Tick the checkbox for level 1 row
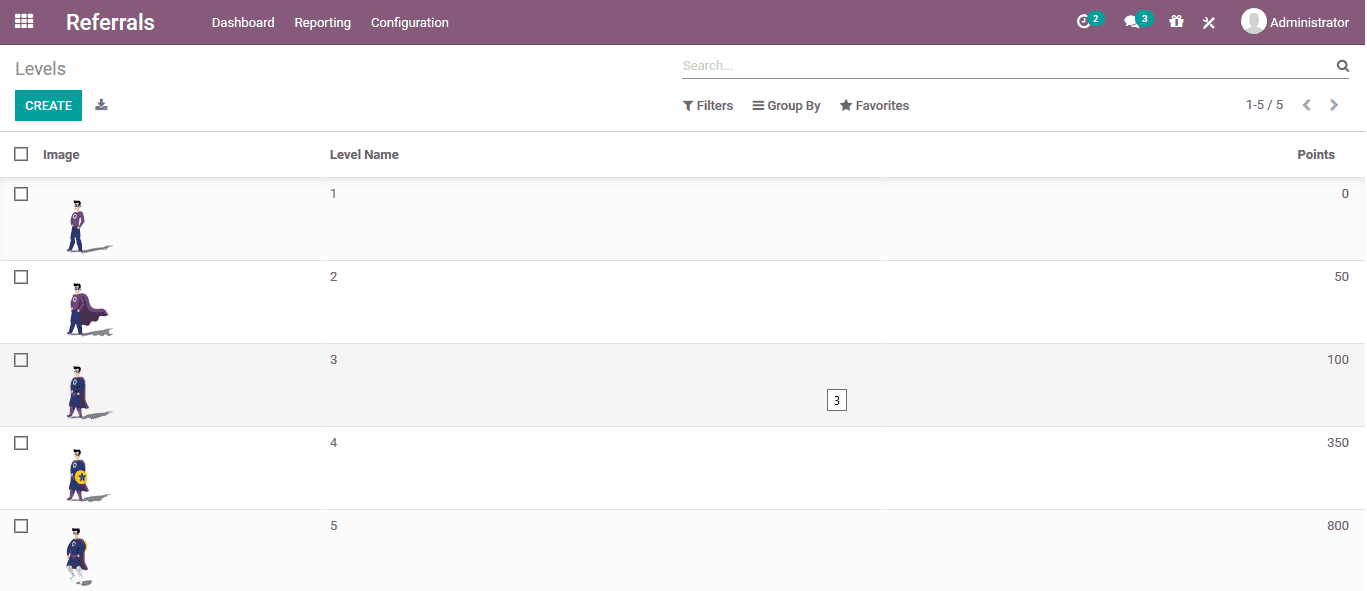Viewport: 1367px width, 591px height. click(x=21, y=194)
